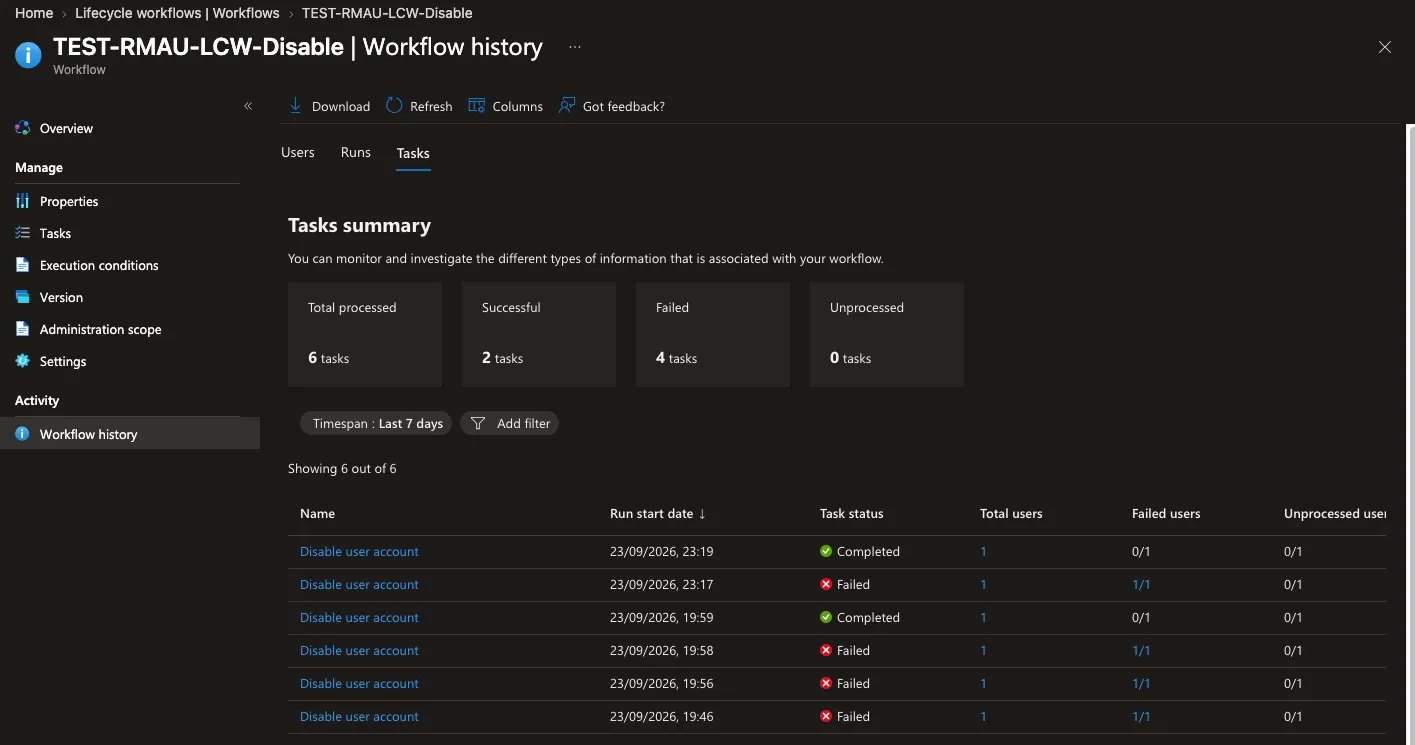Image resolution: width=1415 pixels, height=745 pixels.
Task: Click the Administration scope document icon
Action: (23, 329)
